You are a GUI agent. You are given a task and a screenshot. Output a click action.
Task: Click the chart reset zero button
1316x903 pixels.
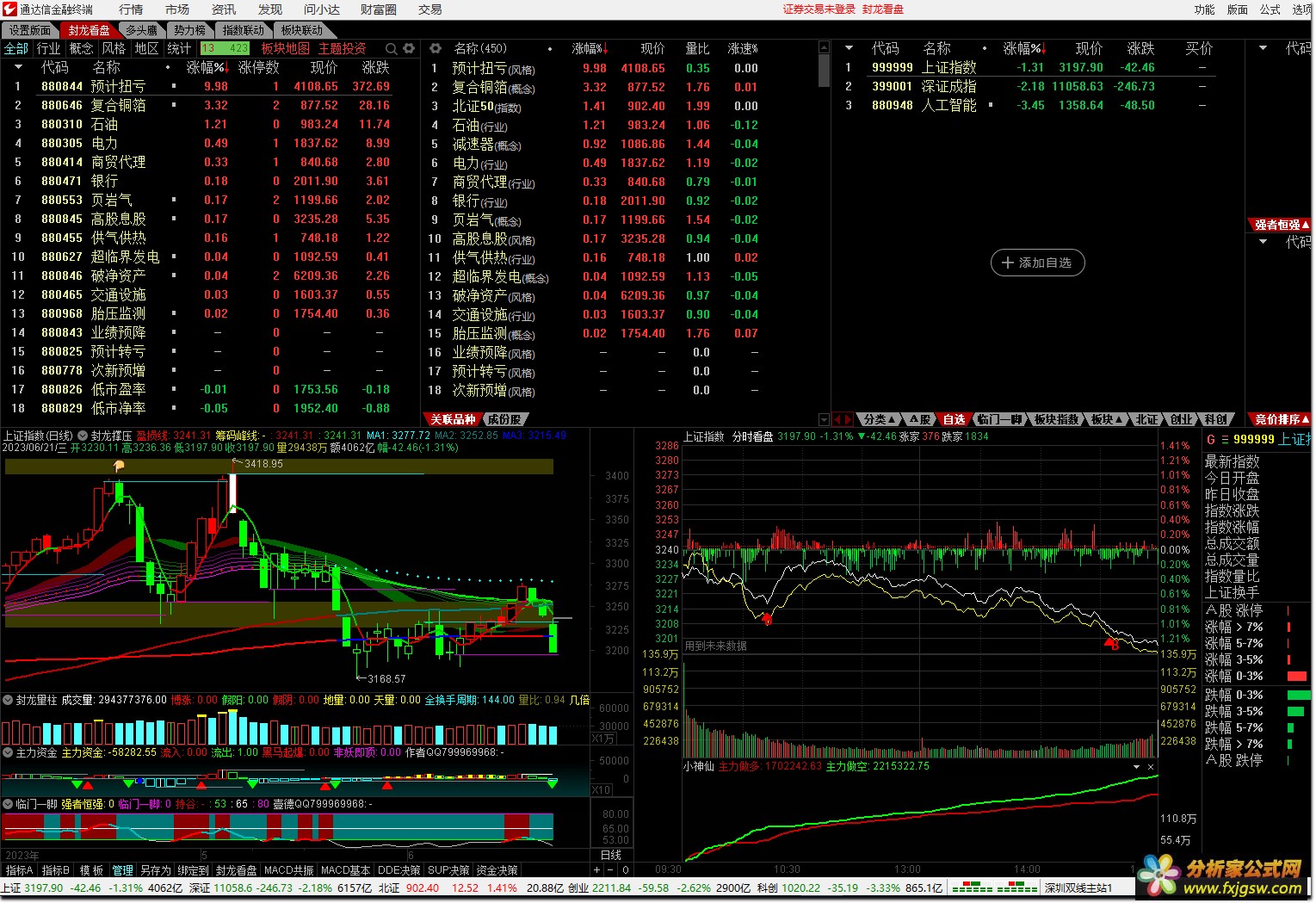coord(625,870)
